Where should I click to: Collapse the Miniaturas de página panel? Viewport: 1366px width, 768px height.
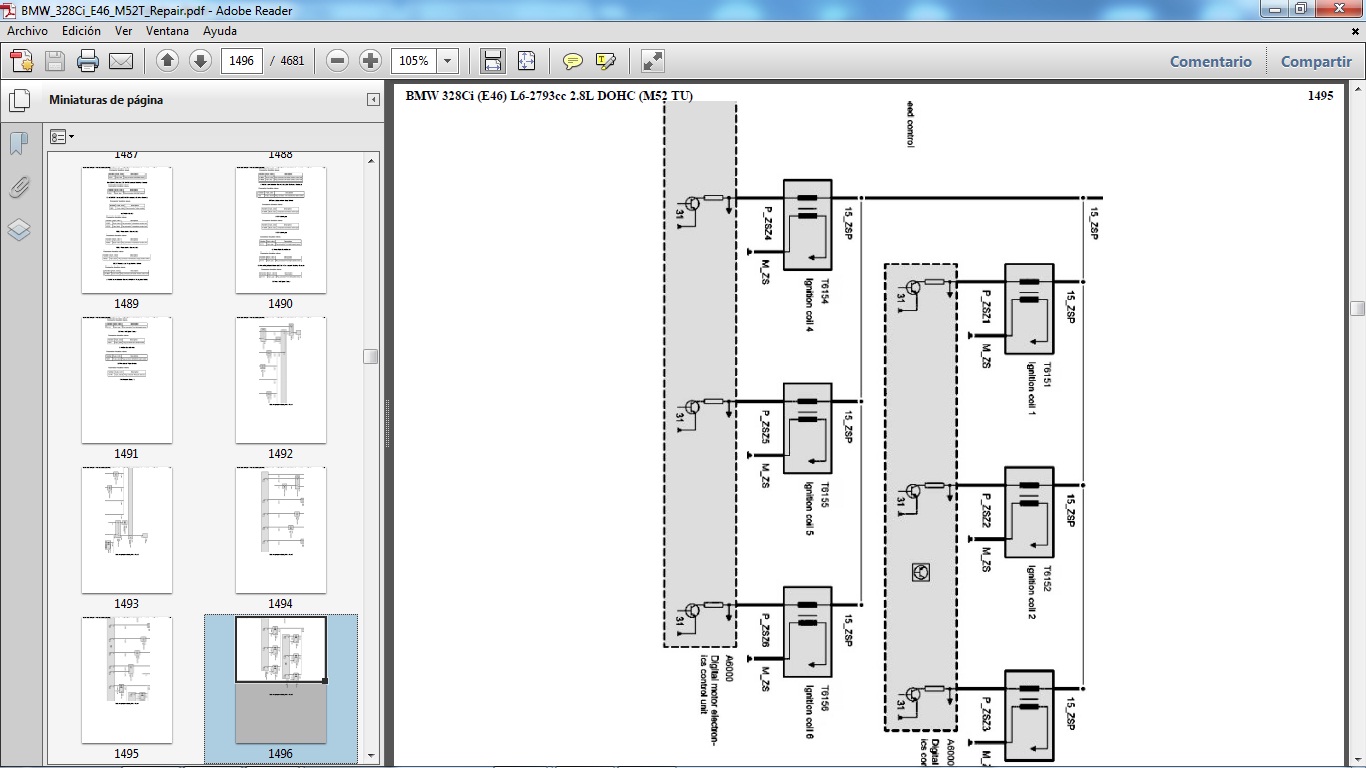pos(373,100)
